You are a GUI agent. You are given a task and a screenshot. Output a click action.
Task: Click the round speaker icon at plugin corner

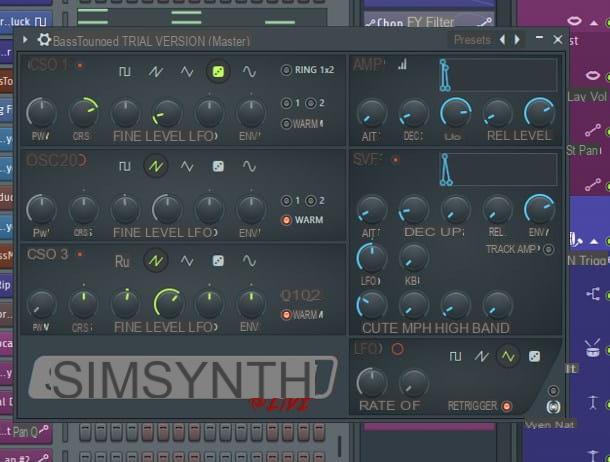(x=553, y=407)
